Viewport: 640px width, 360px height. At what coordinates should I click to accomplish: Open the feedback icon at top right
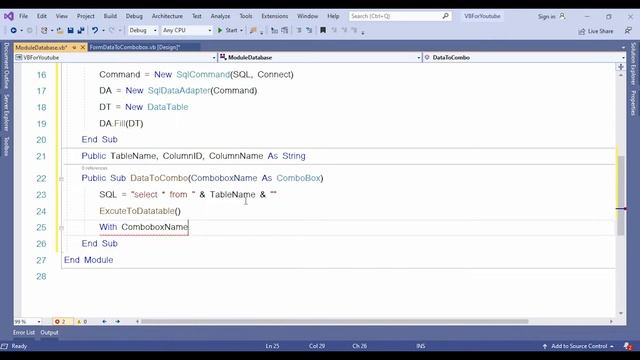pyautogui.click(x=628, y=31)
